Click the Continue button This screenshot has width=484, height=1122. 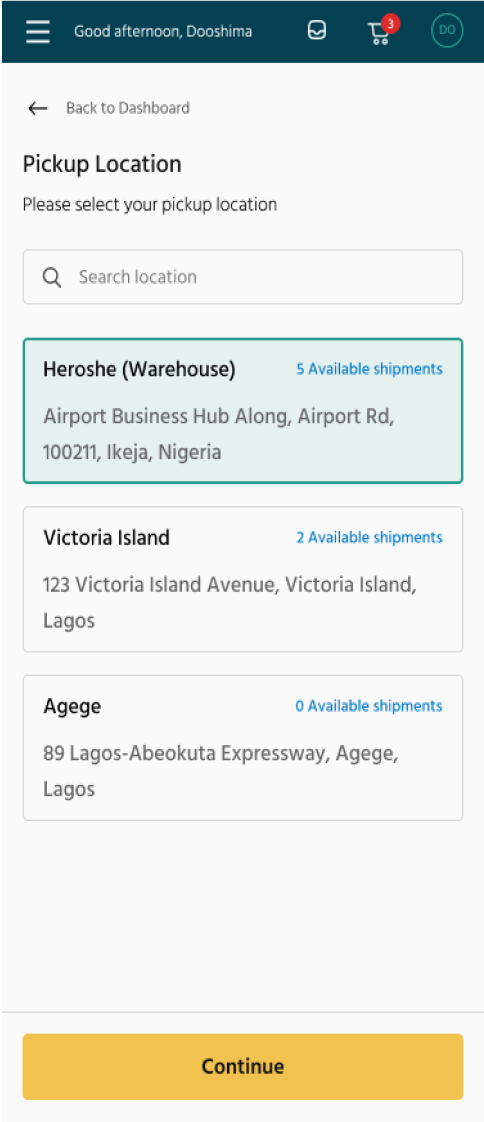[x=243, y=1066]
